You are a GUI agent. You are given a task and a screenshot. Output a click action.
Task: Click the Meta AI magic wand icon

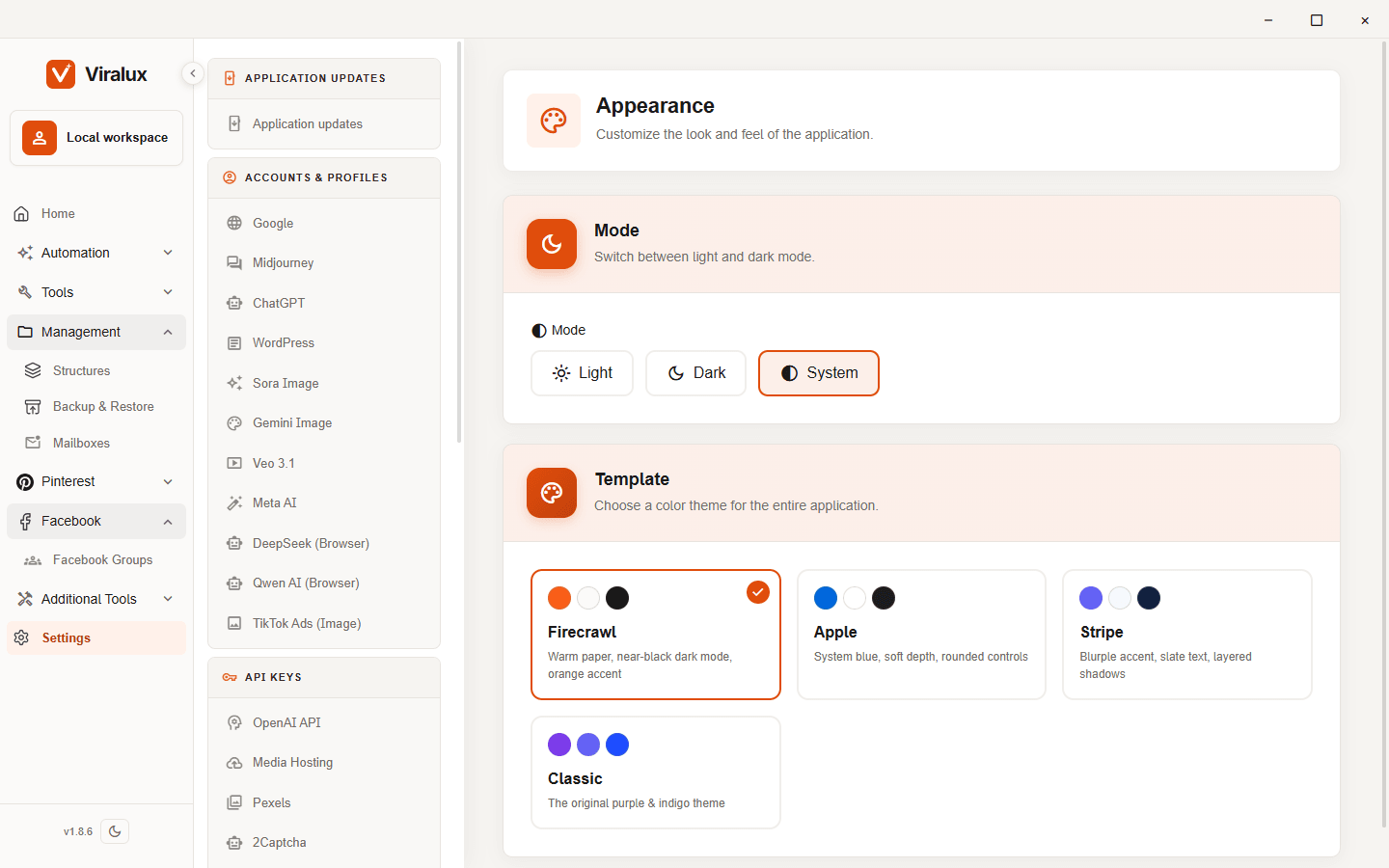[x=234, y=503]
